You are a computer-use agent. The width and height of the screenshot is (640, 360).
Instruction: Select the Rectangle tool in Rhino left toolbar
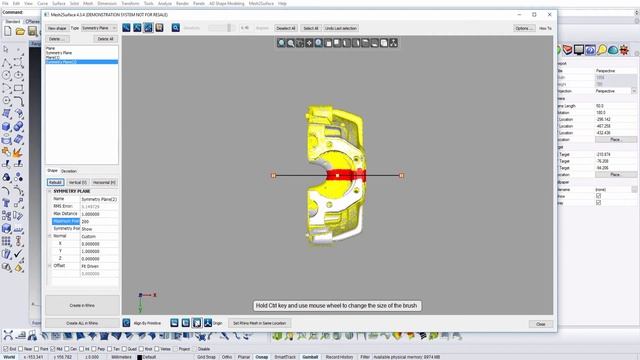click(18, 88)
